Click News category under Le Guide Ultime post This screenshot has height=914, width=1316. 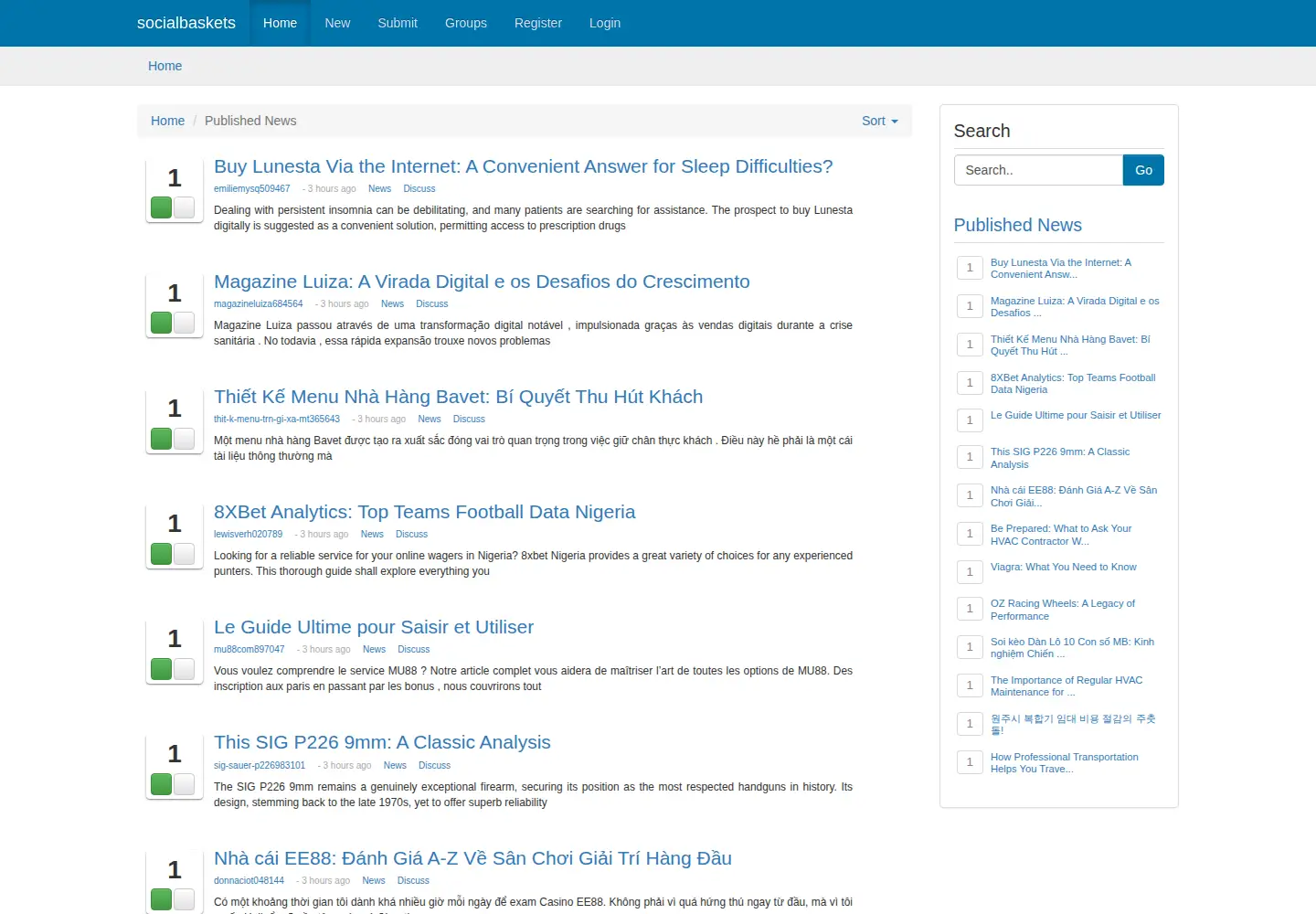(374, 650)
